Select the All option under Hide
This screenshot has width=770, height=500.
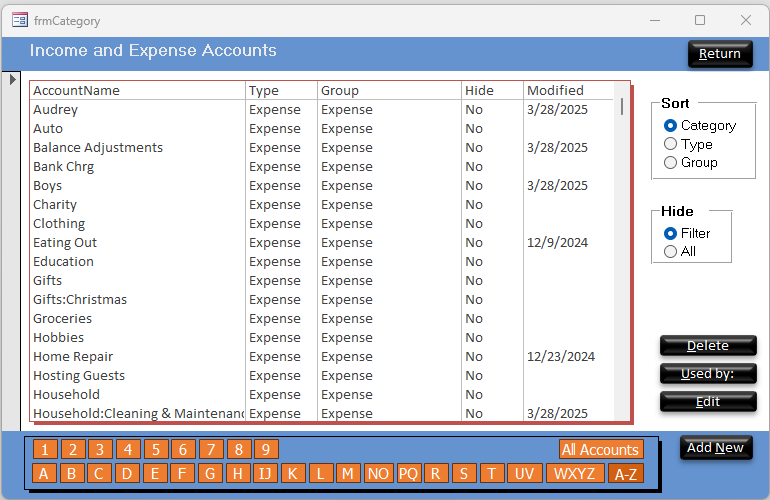[x=670, y=251]
